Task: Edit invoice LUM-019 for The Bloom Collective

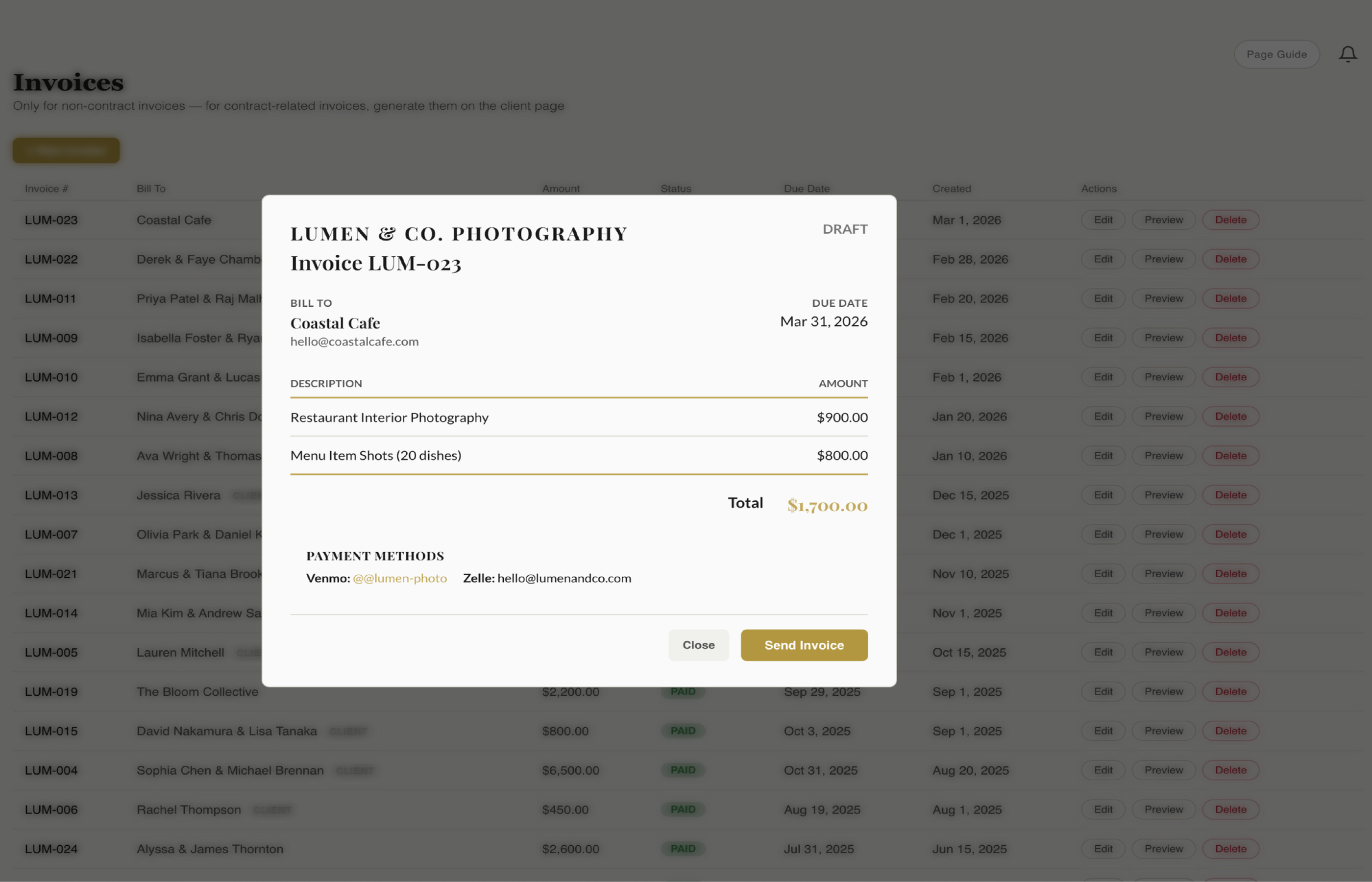Action: (1102, 691)
